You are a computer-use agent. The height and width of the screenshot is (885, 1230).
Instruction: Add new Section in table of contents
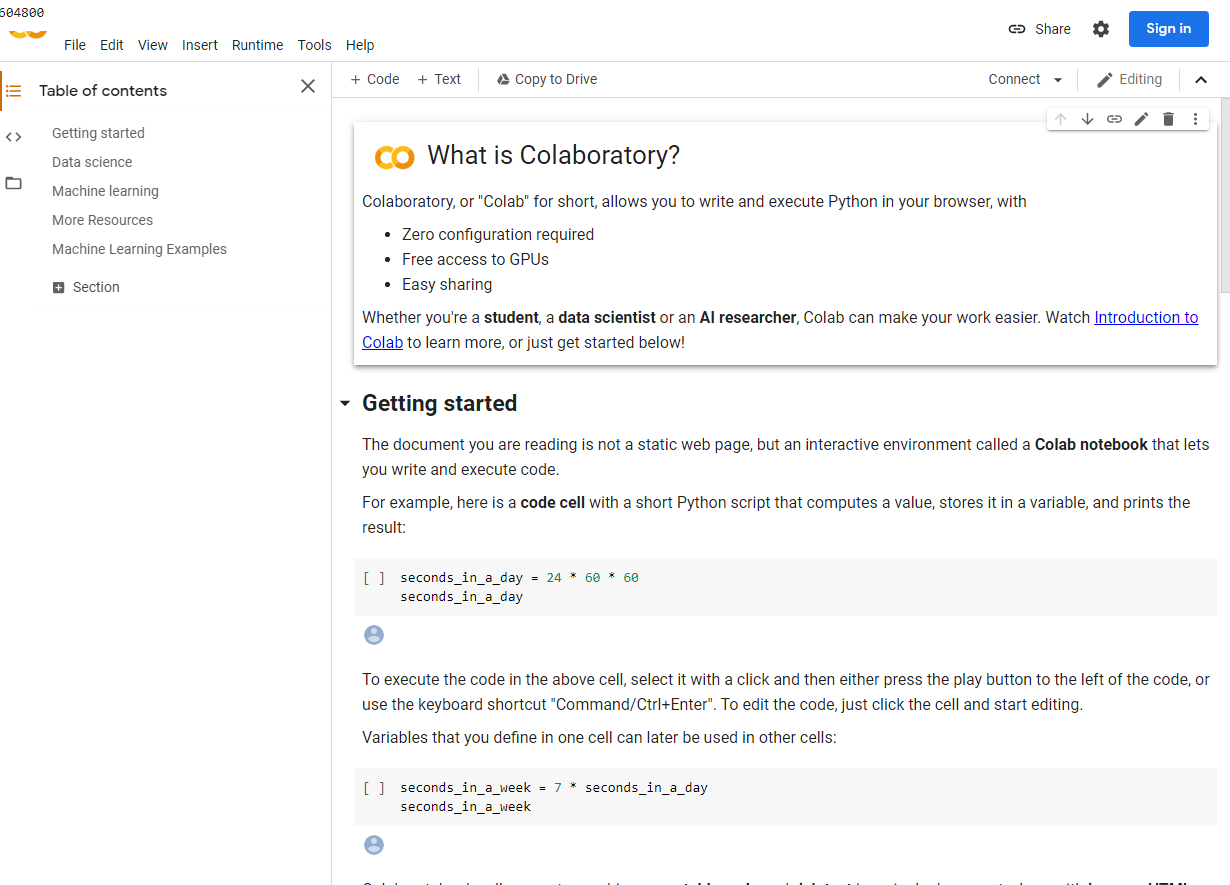coord(86,287)
